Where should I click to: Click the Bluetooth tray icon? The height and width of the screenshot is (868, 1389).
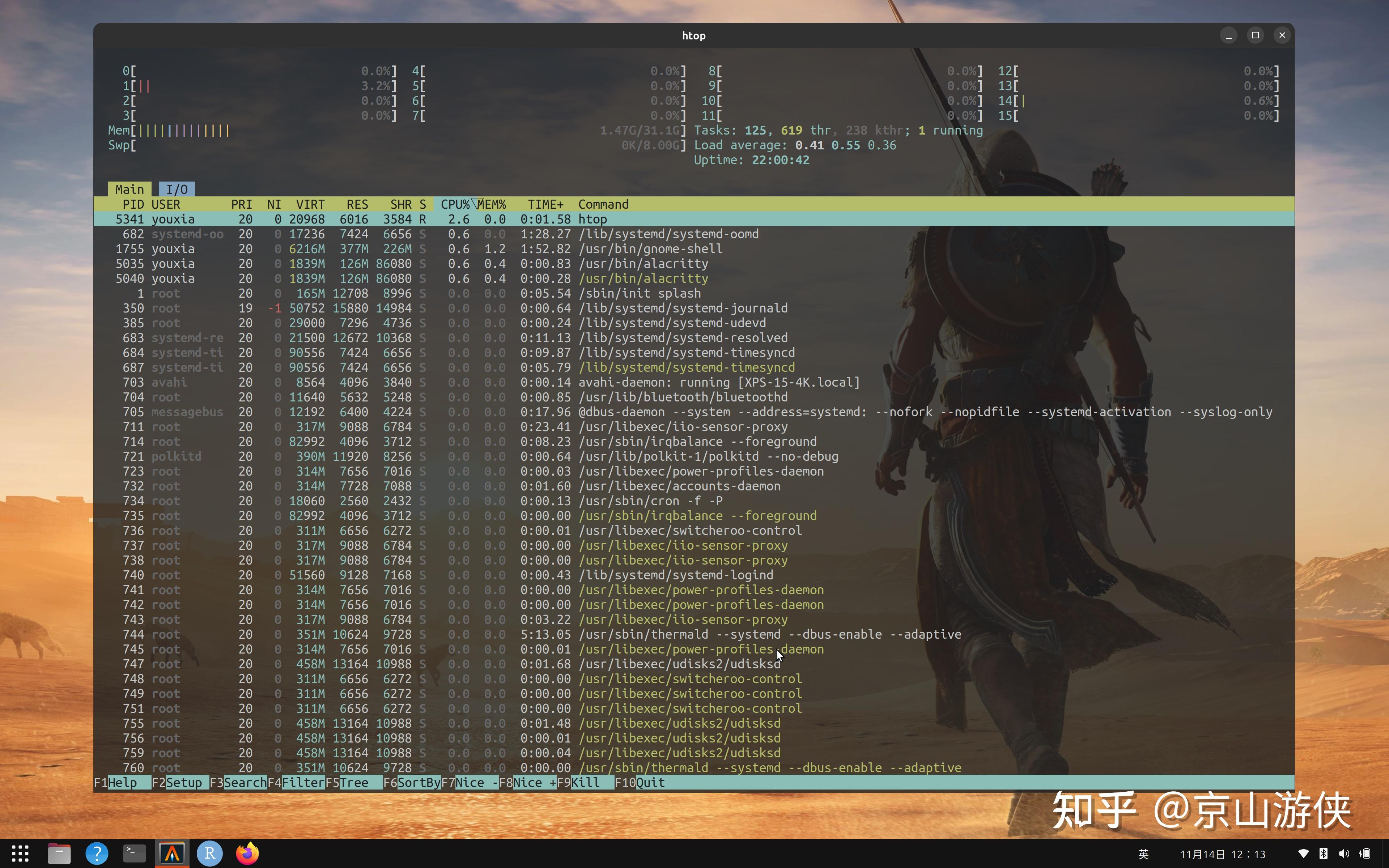pyautogui.click(x=1324, y=853)
